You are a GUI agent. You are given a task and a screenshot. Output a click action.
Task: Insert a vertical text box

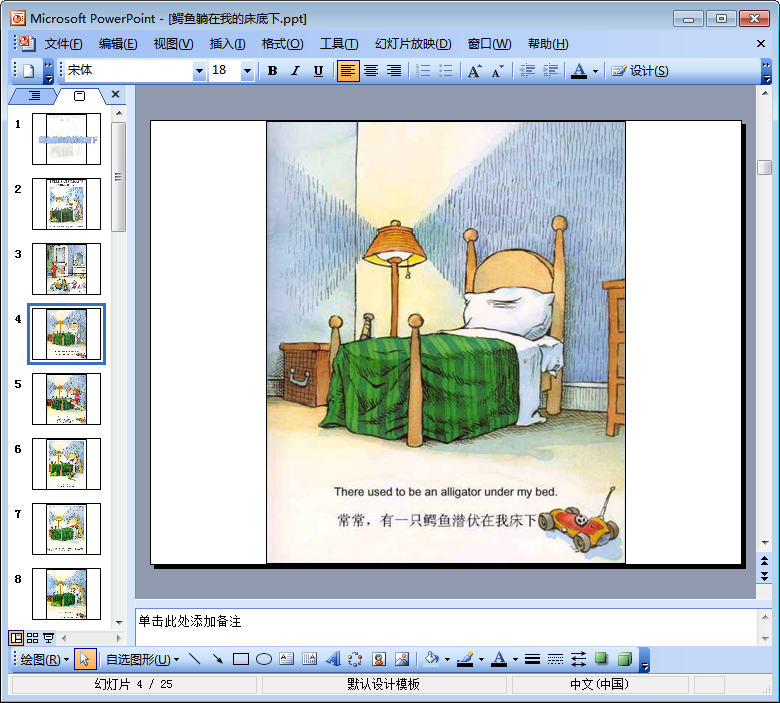[309, 660]
